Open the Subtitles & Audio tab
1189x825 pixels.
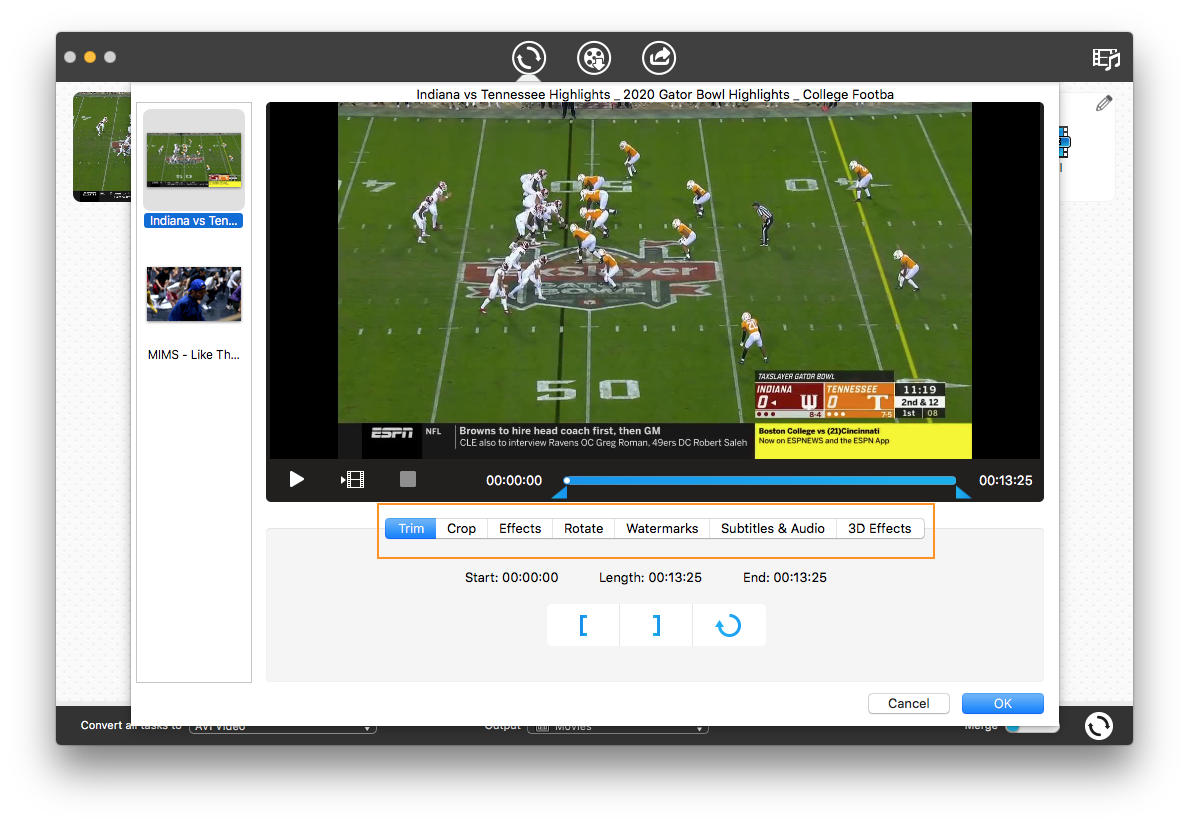coord(773,529)
